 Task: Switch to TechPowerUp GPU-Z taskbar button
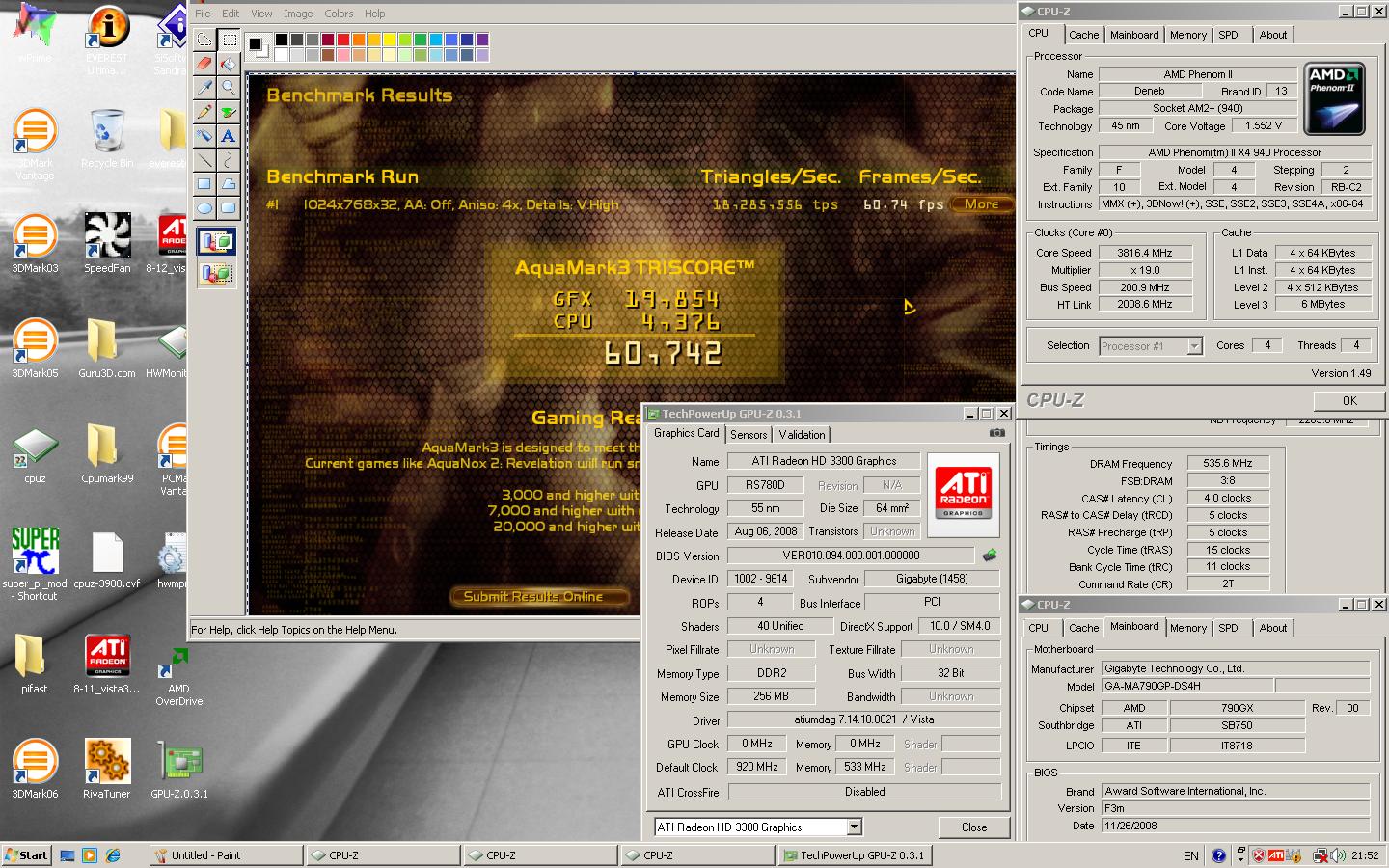point(856,855)
